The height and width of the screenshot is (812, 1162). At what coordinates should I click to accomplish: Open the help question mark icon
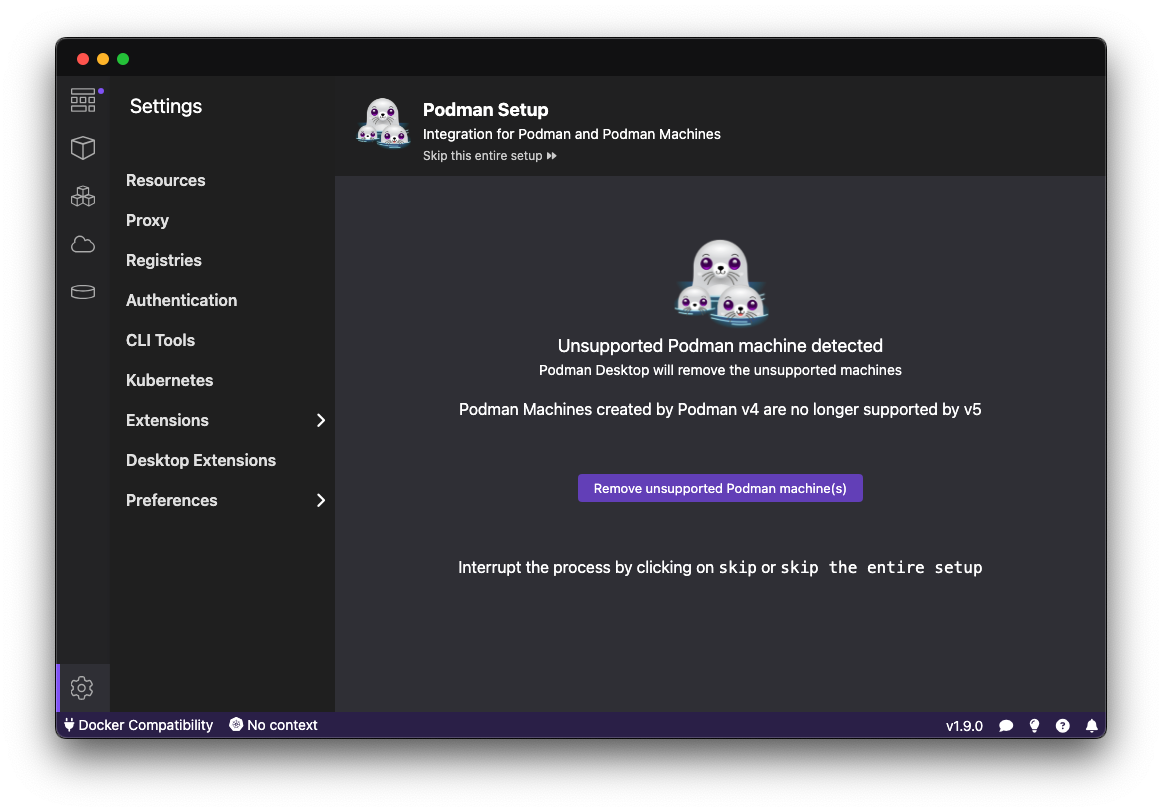pyautogui.click(x=1062, y=725)
